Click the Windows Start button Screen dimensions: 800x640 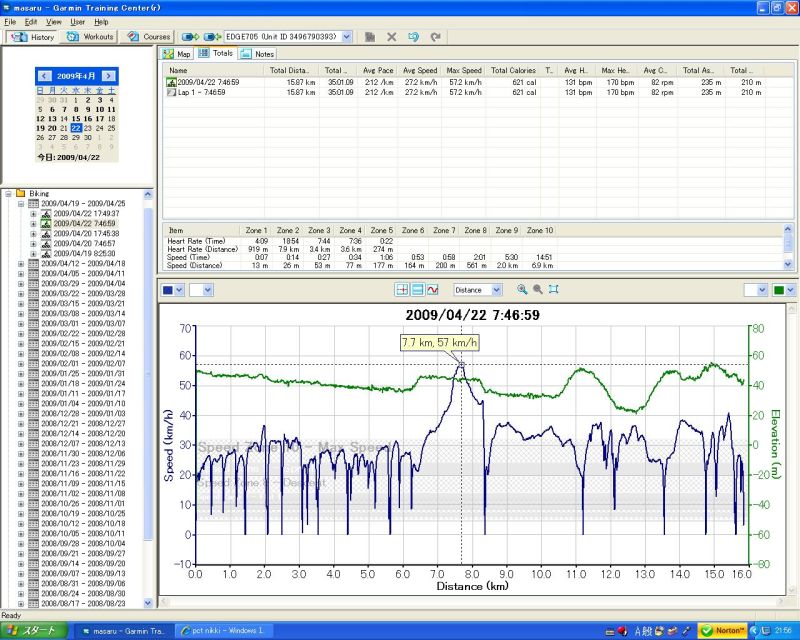click(x=34, y=631)
